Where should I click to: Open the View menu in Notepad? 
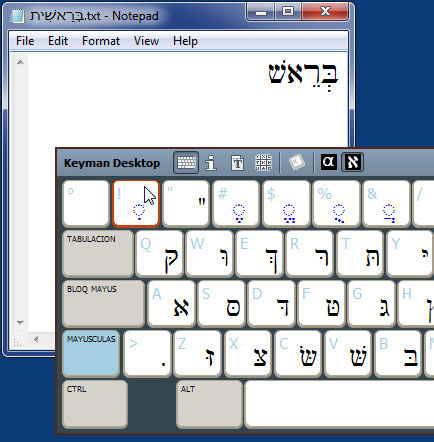coord(146,41)
